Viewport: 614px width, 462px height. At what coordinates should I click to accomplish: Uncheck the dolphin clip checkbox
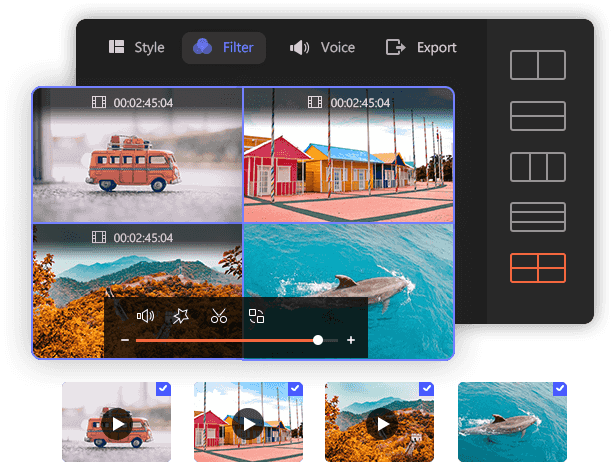click(x=559, y=389)
